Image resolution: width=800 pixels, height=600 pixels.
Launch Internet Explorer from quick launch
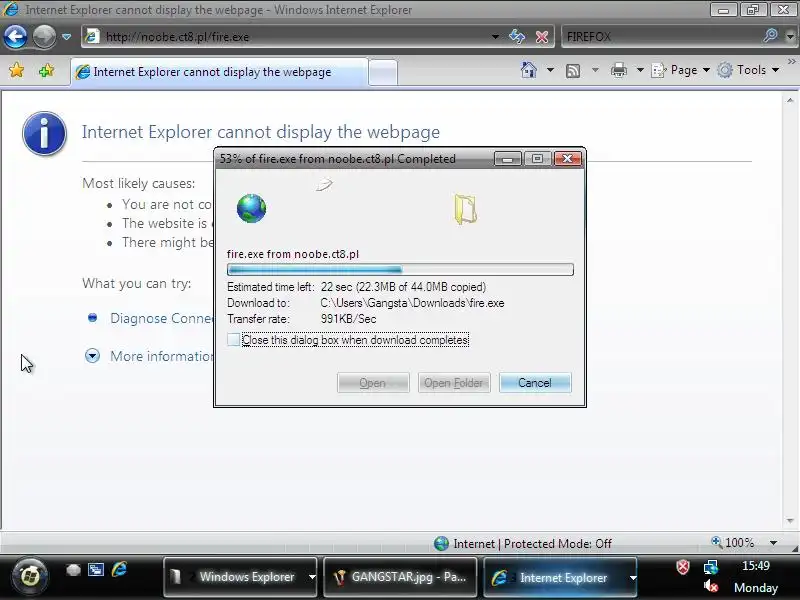(x=119, y=569)
